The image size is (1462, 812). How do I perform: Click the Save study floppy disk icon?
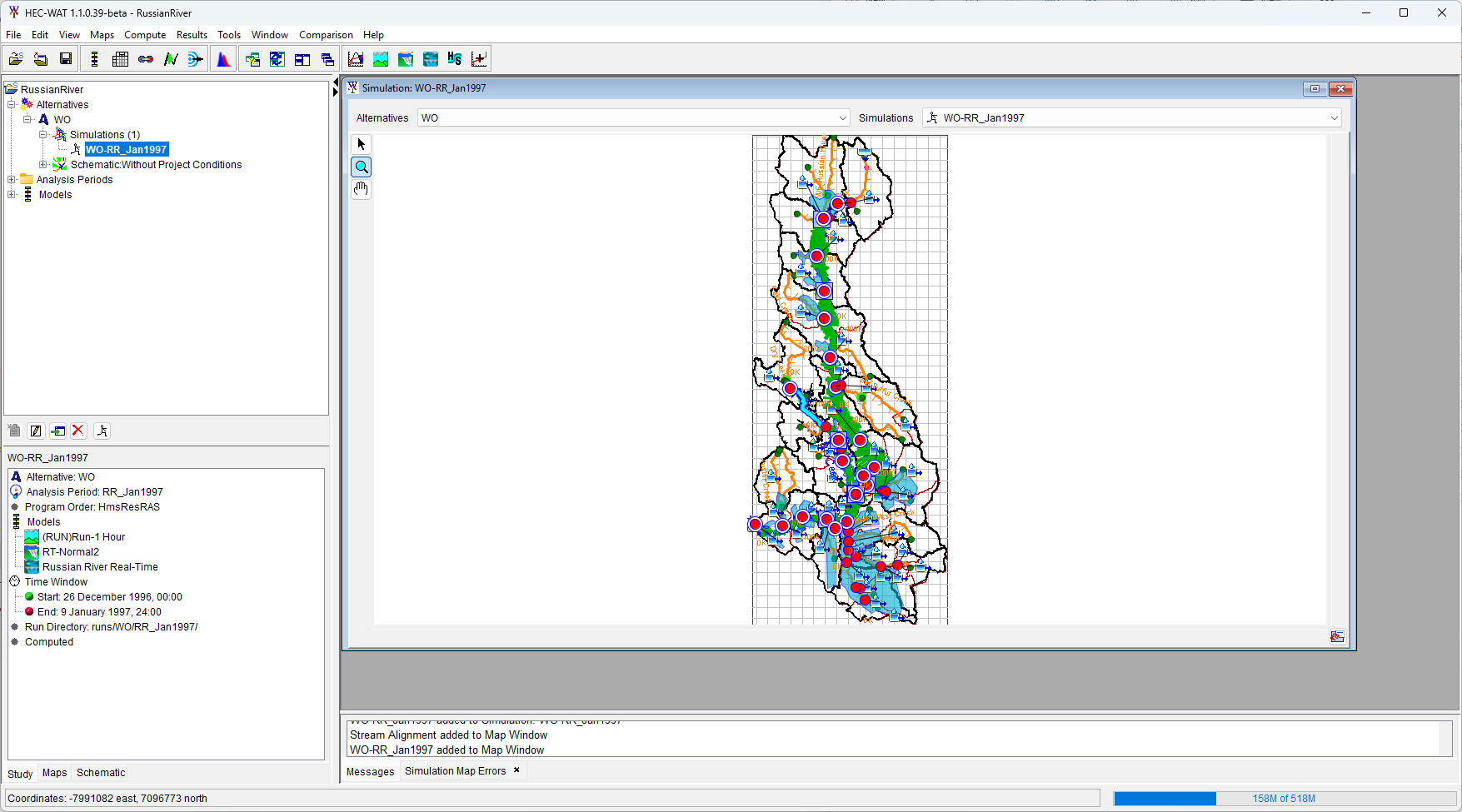(x=65, y=59)
